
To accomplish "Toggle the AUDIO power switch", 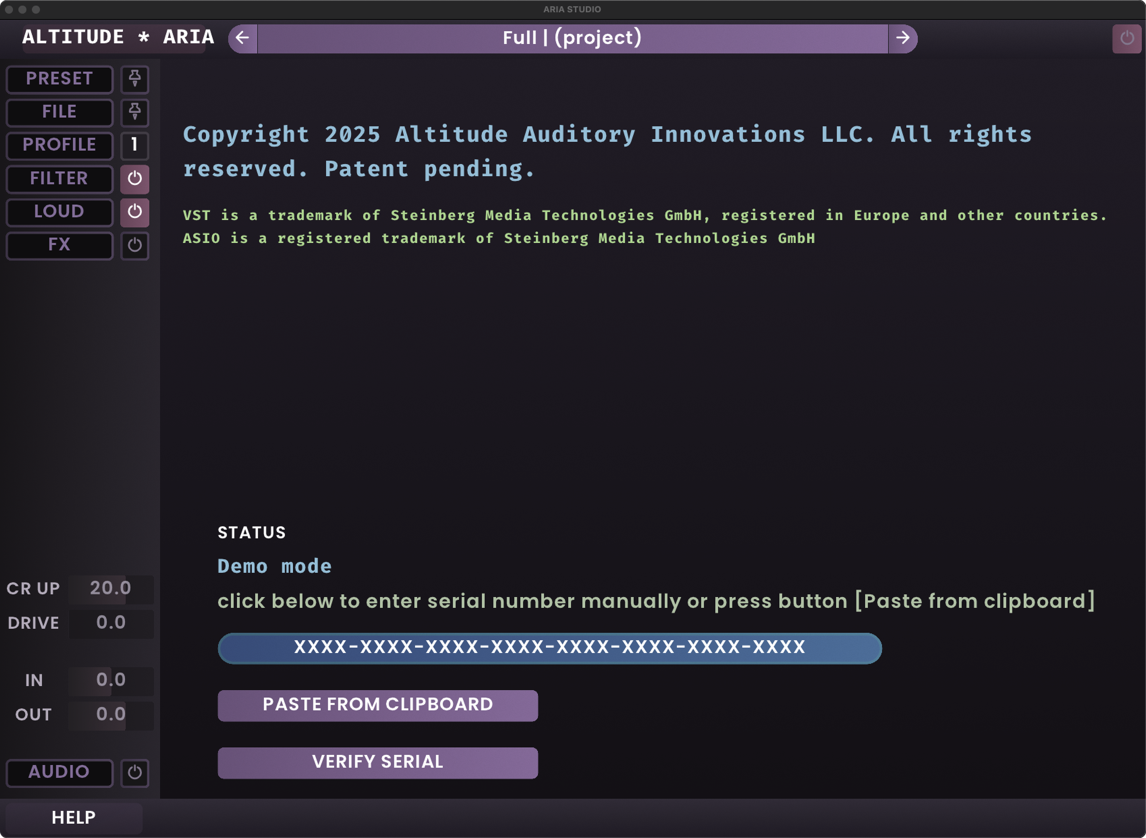I will coord(135,772).
